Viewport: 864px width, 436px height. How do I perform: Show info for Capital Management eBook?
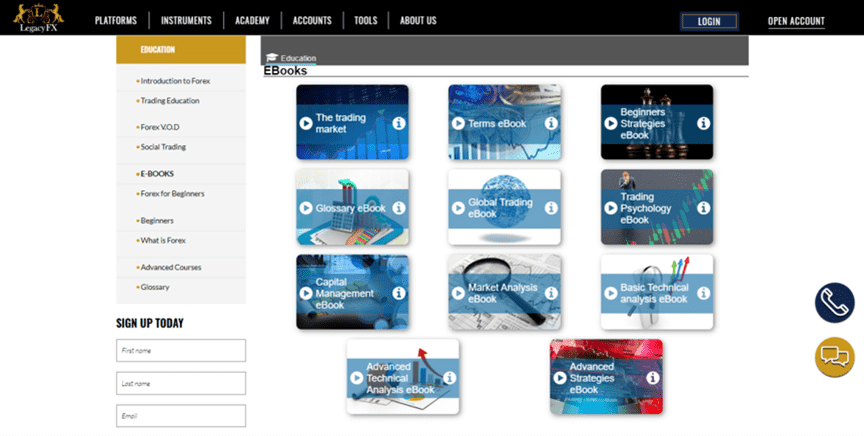(x=399, y=293)
